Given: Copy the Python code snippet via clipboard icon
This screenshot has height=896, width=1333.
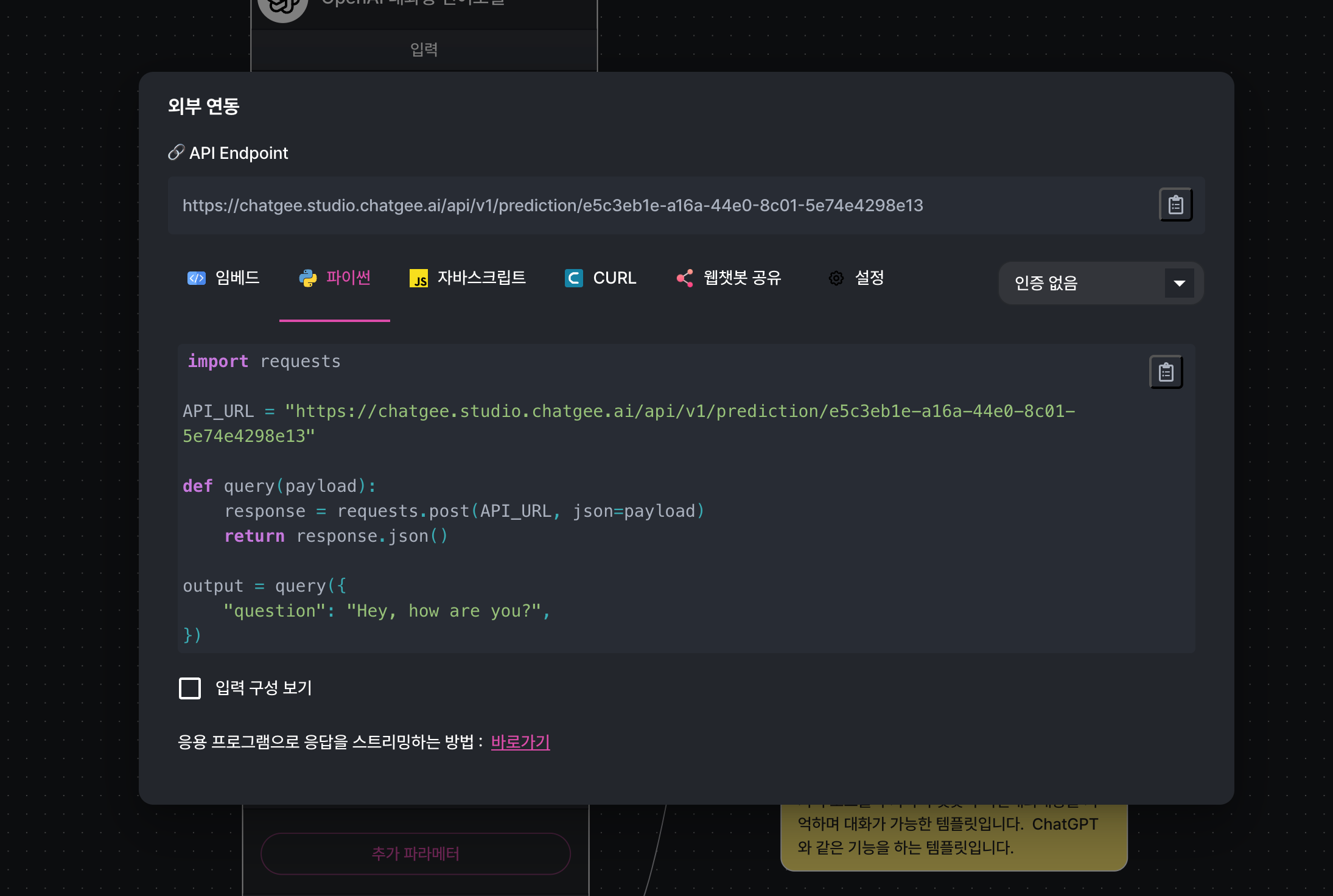Looking at the screenshot, I should 1166,372.
